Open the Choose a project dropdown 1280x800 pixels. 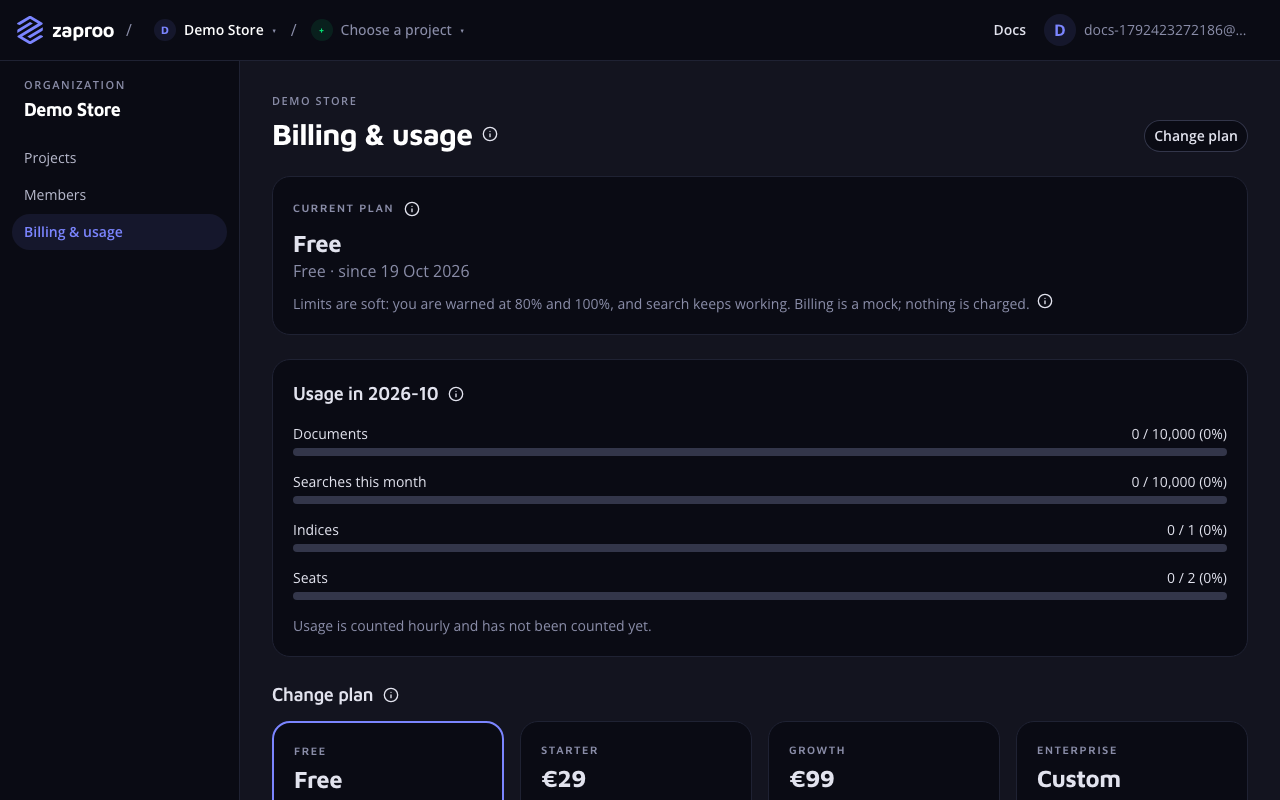[388, 30]
